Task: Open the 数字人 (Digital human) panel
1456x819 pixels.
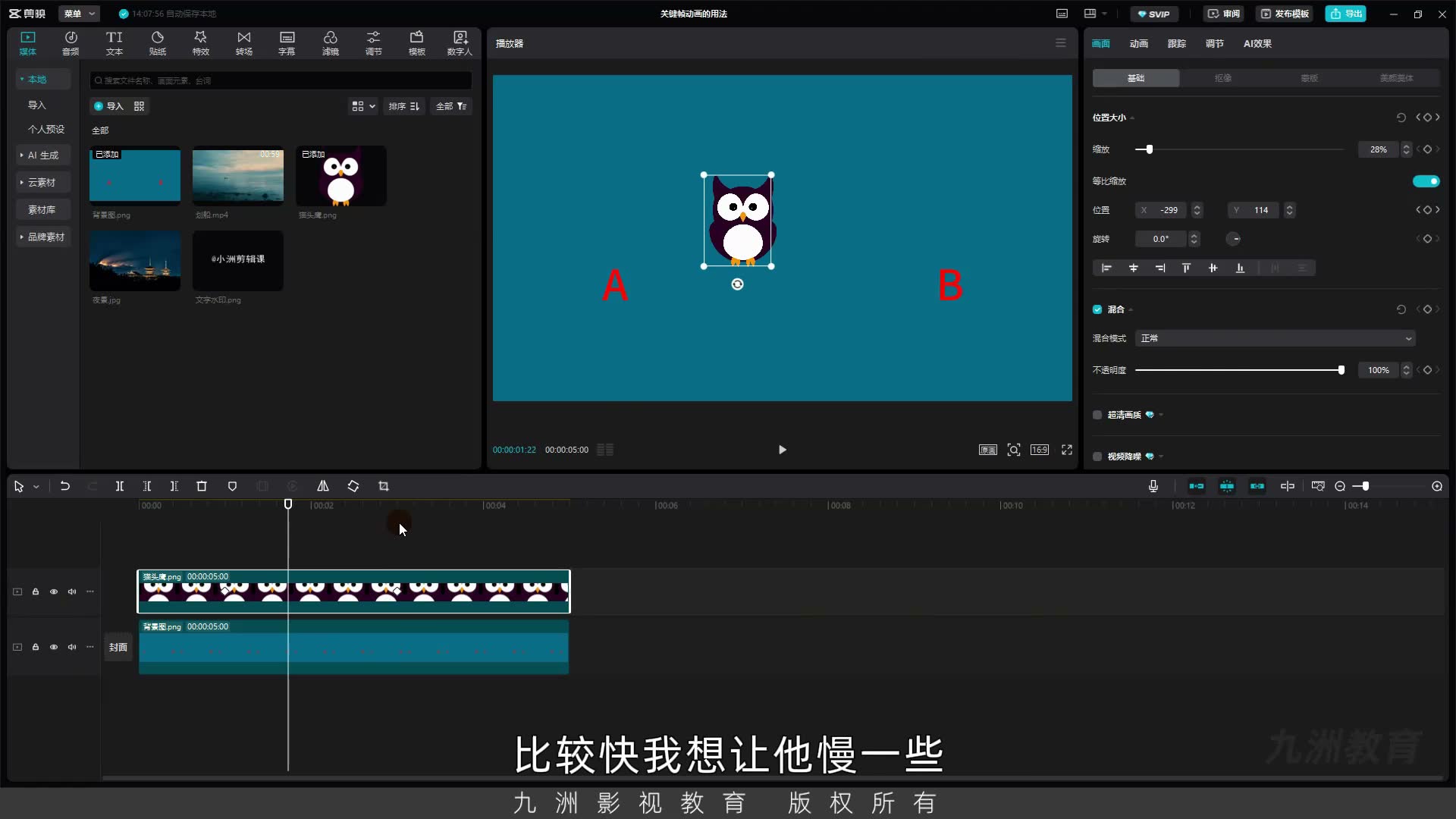Action: pos(460,43)
